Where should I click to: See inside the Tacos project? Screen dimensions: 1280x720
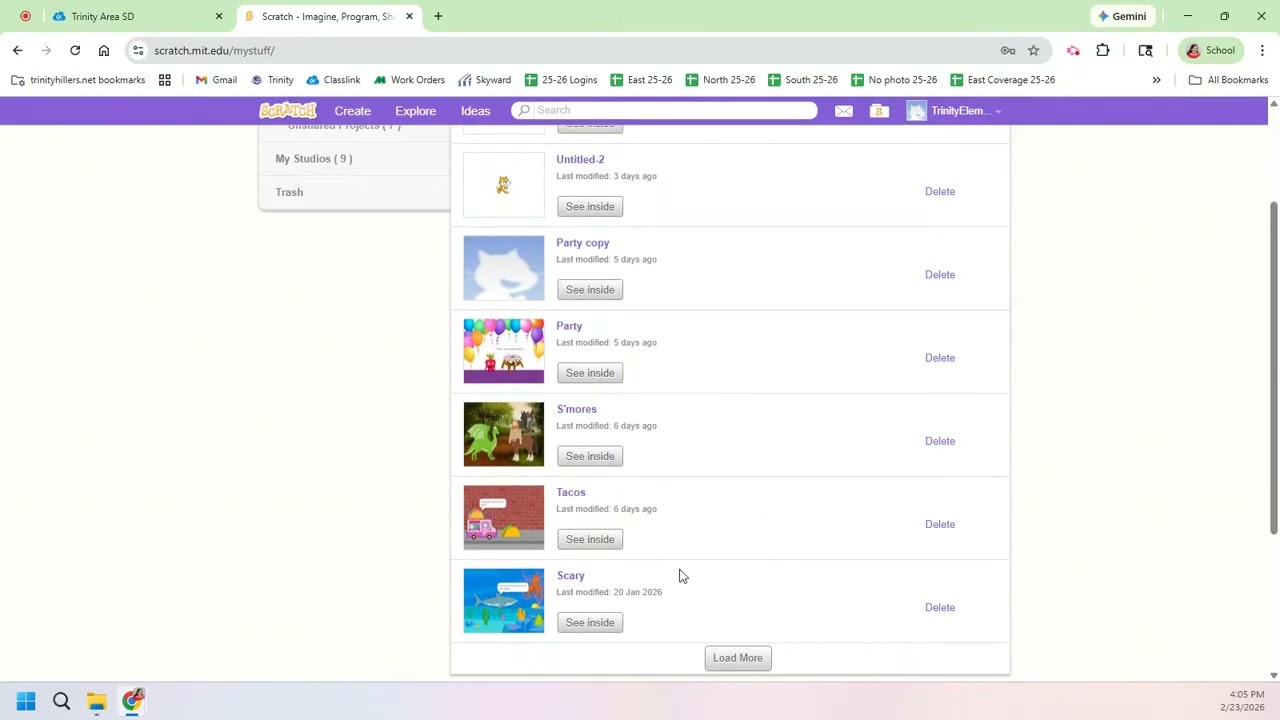[590, 539]
